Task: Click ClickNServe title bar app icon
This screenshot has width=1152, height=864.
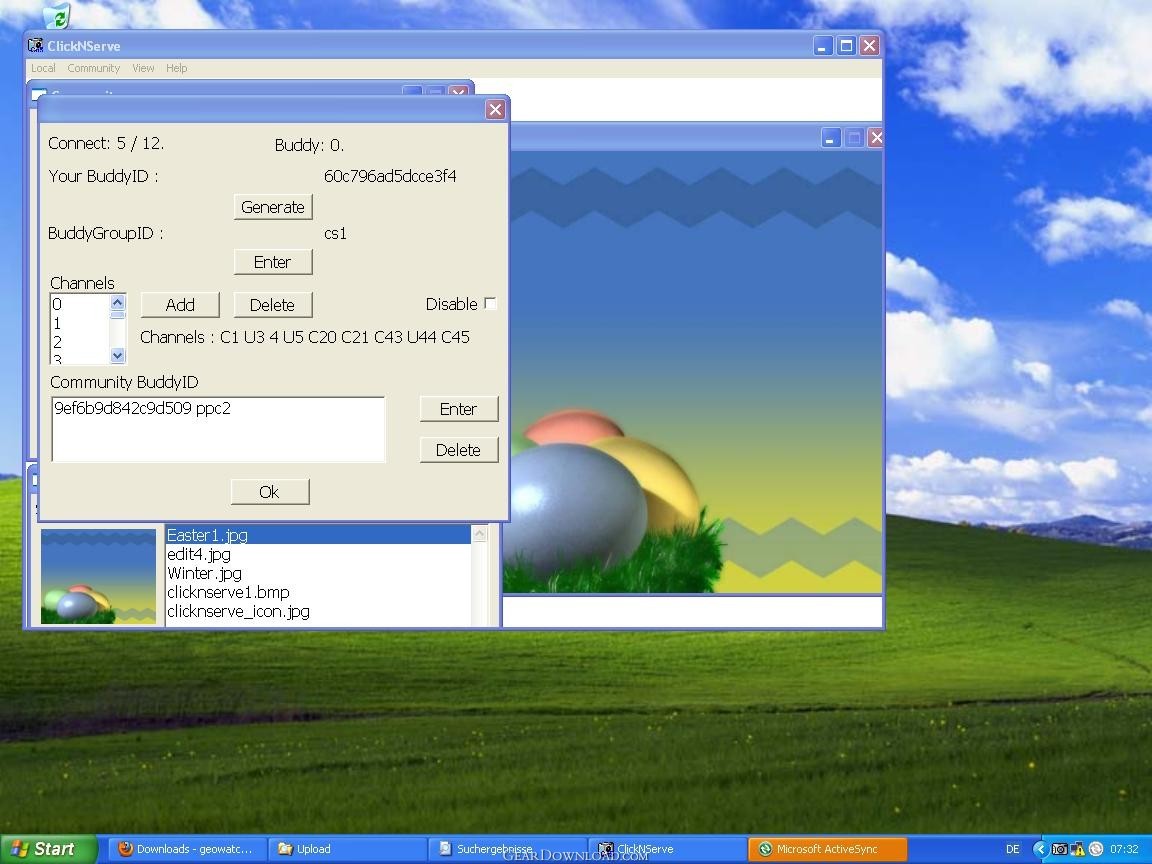Action: point(35,46)
